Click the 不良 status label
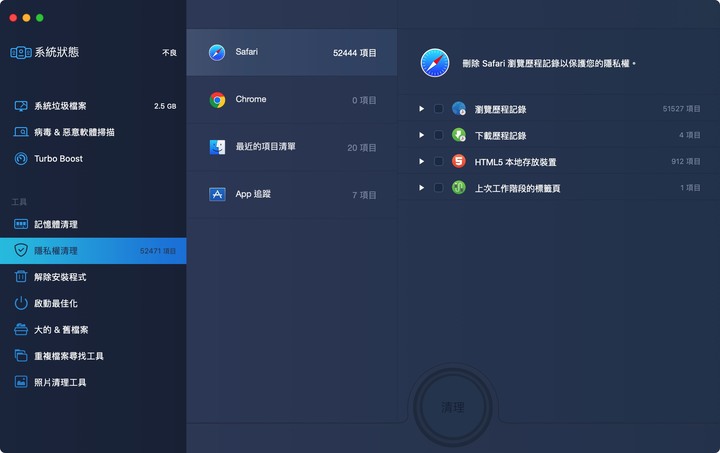This screenshot has width=720, height=453. tap(169, 53)
